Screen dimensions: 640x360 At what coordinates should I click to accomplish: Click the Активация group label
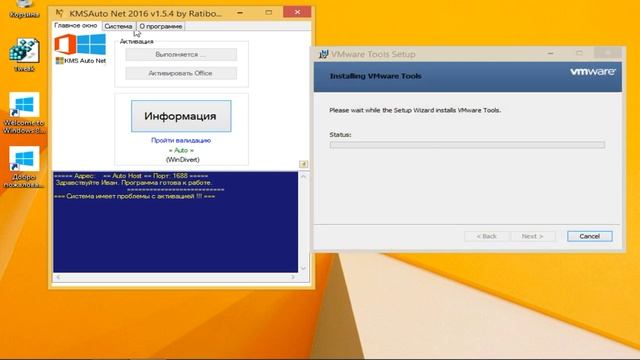136,42
